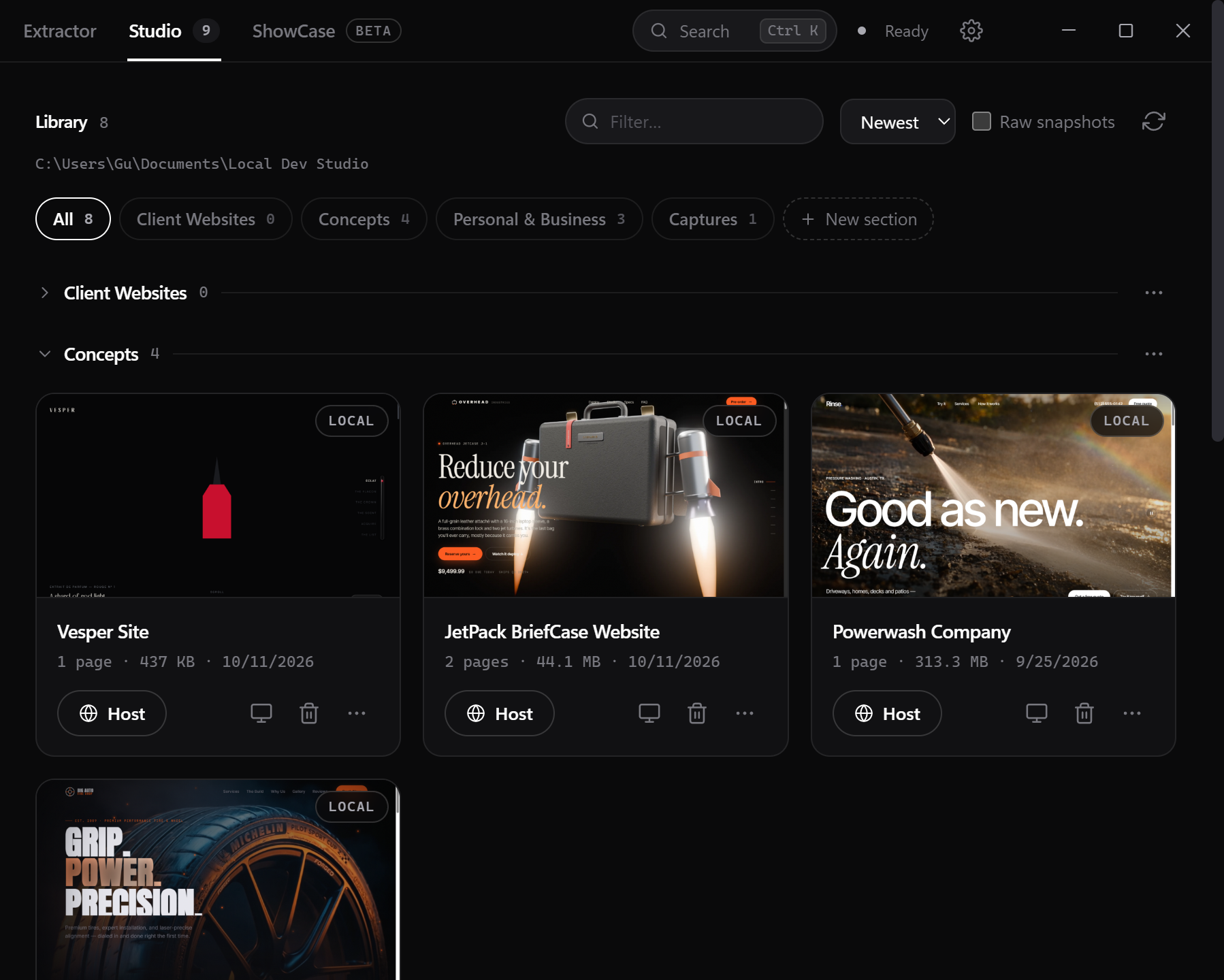
Task: Click the library Filter input field
Action: (x=694, y=121)
